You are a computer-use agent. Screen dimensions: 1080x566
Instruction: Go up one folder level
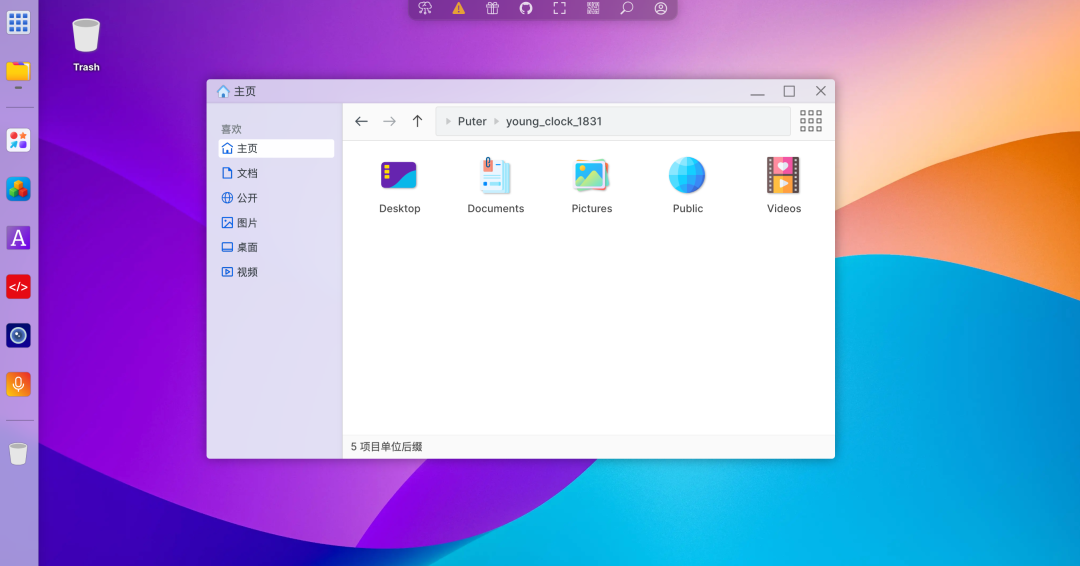pos(417,121)
